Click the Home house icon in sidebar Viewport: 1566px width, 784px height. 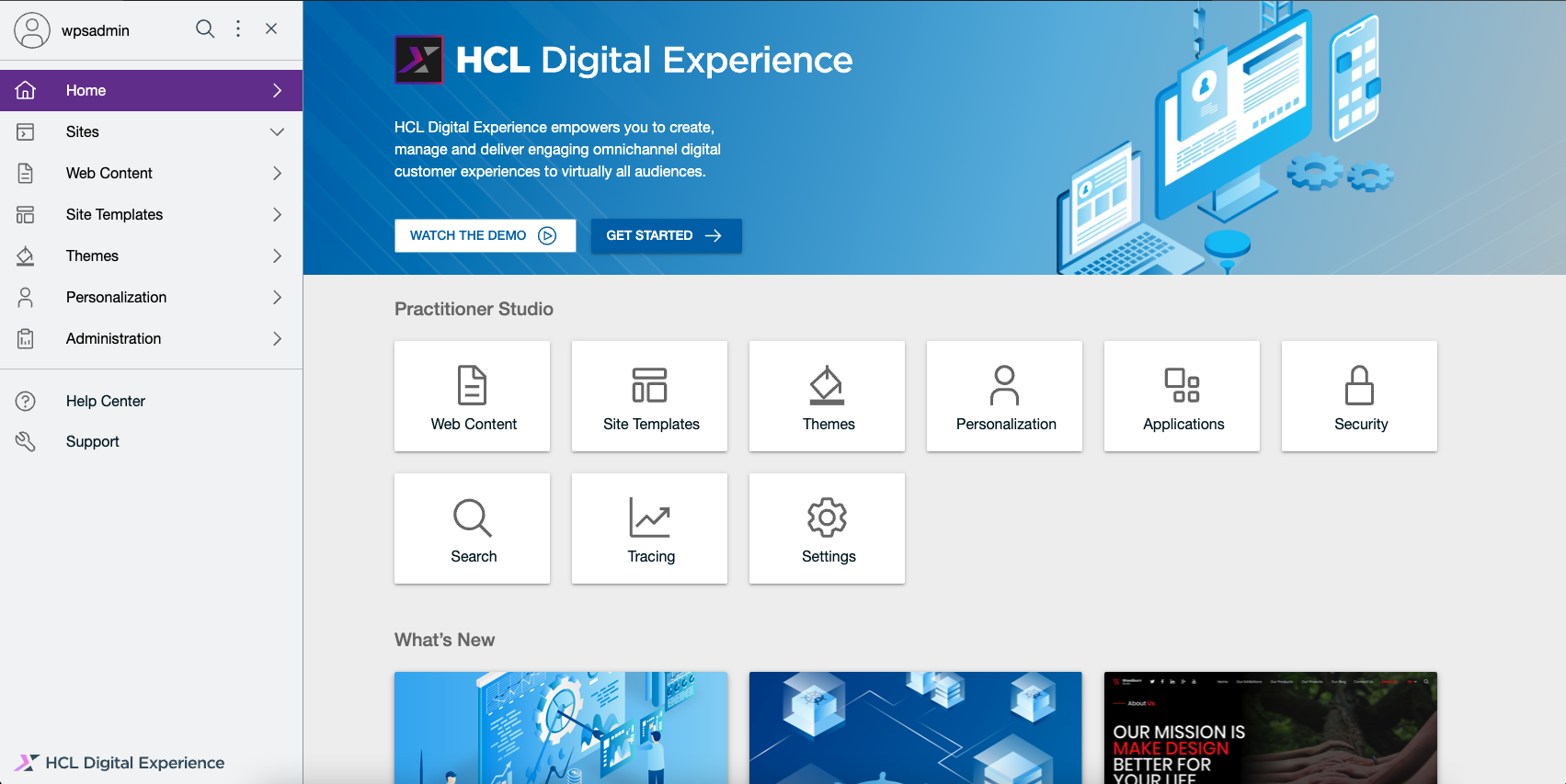pos(26,90)
